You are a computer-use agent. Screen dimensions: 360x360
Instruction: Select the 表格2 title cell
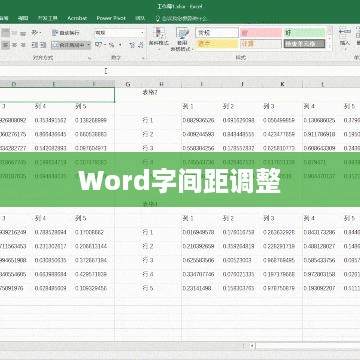click(x=150, y=92)
